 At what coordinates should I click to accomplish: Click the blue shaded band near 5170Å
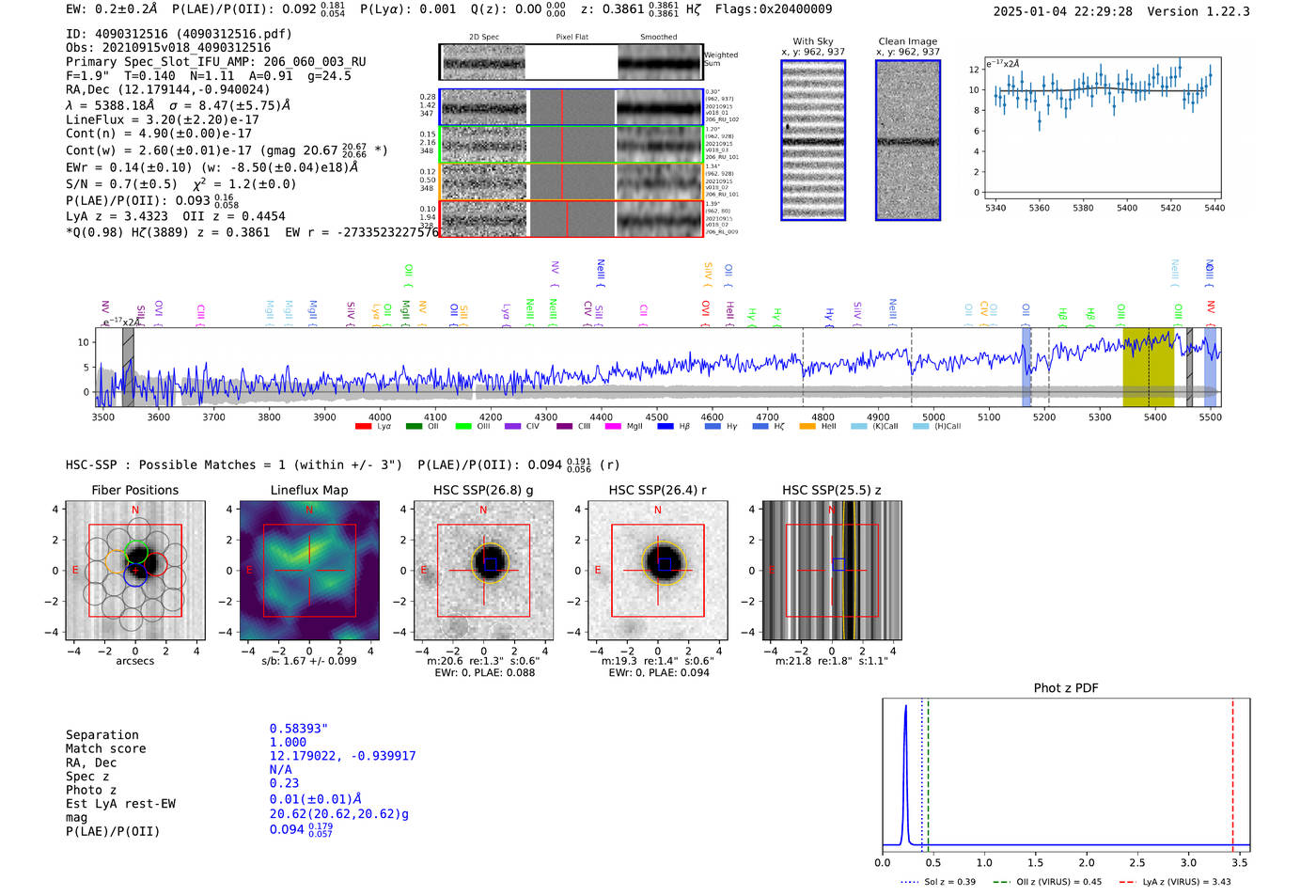[x=1026, y=368]
